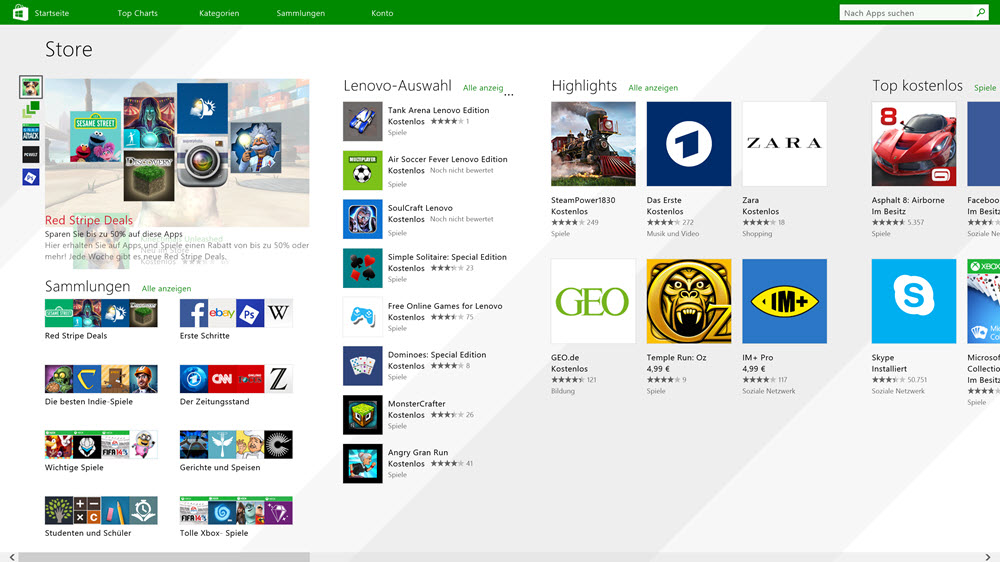The width and height of the screenshot is (1000, 562).
Task: Open Die besten Indie-Spiele collection
Action: tap(101, 385)
